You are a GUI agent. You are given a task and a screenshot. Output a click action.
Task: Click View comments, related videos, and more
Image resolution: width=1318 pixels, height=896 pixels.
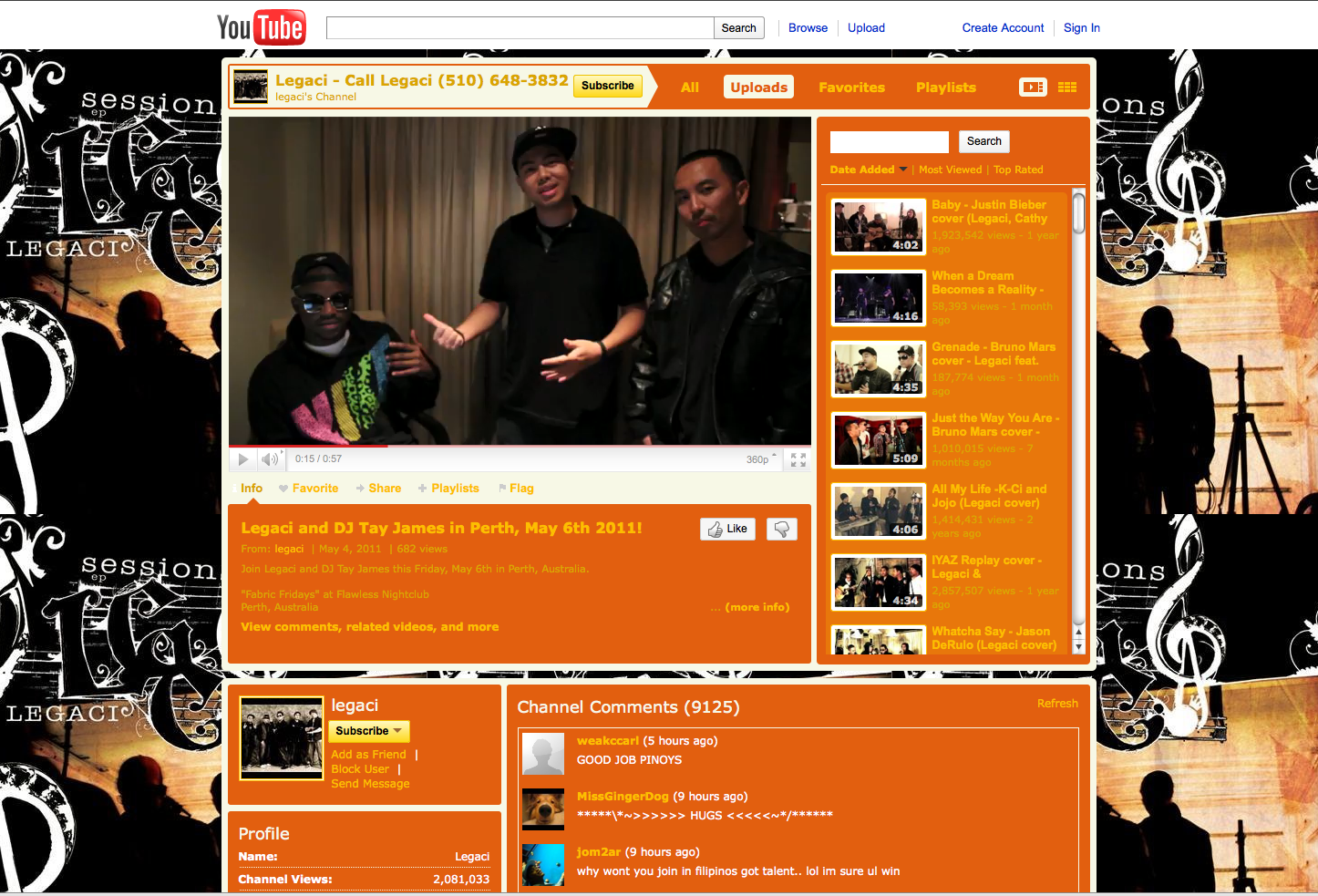(369, 627)
